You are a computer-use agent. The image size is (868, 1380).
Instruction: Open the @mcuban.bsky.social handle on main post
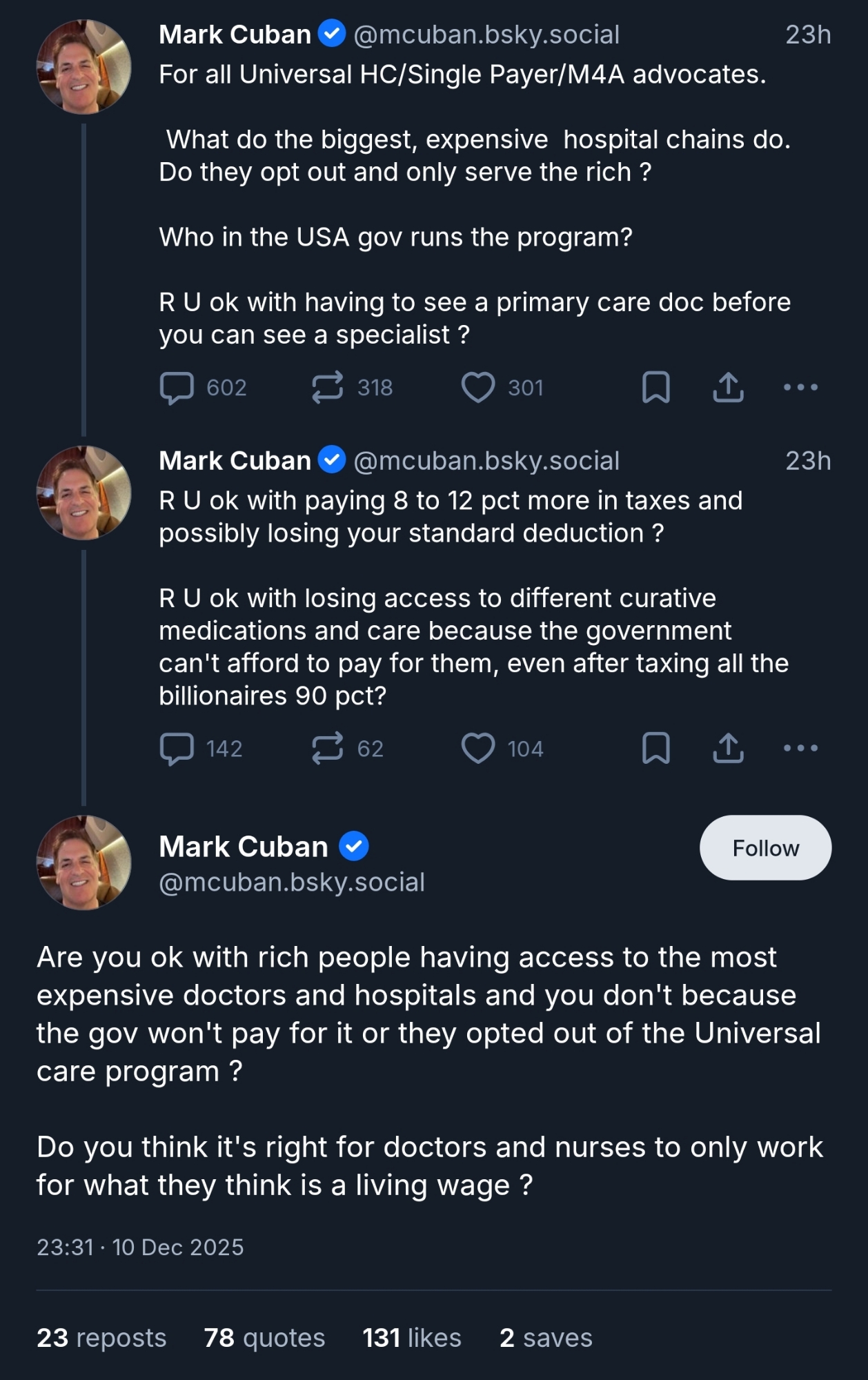coord(292,883)
